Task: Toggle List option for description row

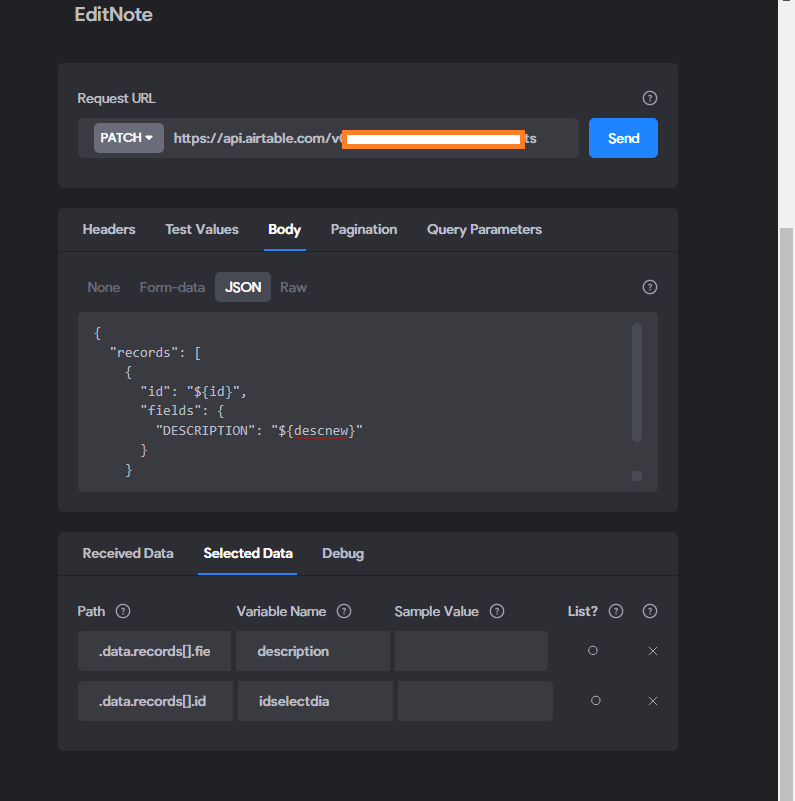Action: point(593,650)
